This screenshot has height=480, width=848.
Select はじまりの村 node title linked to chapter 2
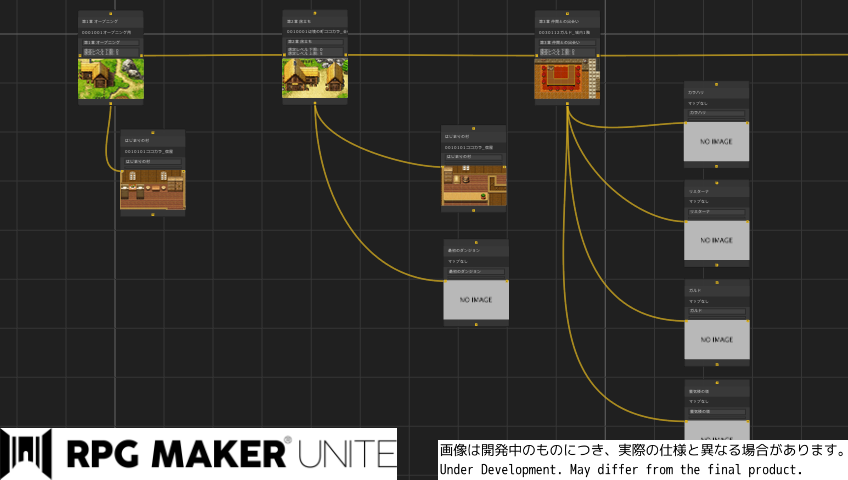(x=458, y=136)
